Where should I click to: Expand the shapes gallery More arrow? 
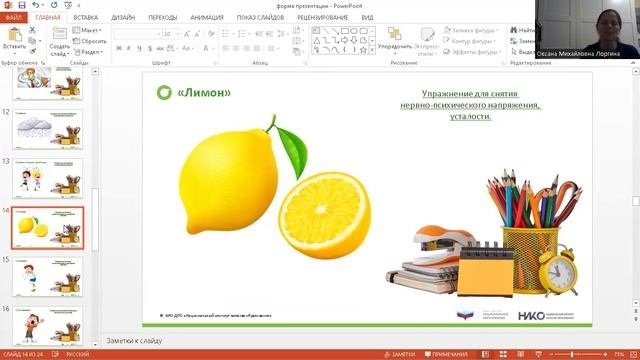pyautogui.click(x=372, y=50)
